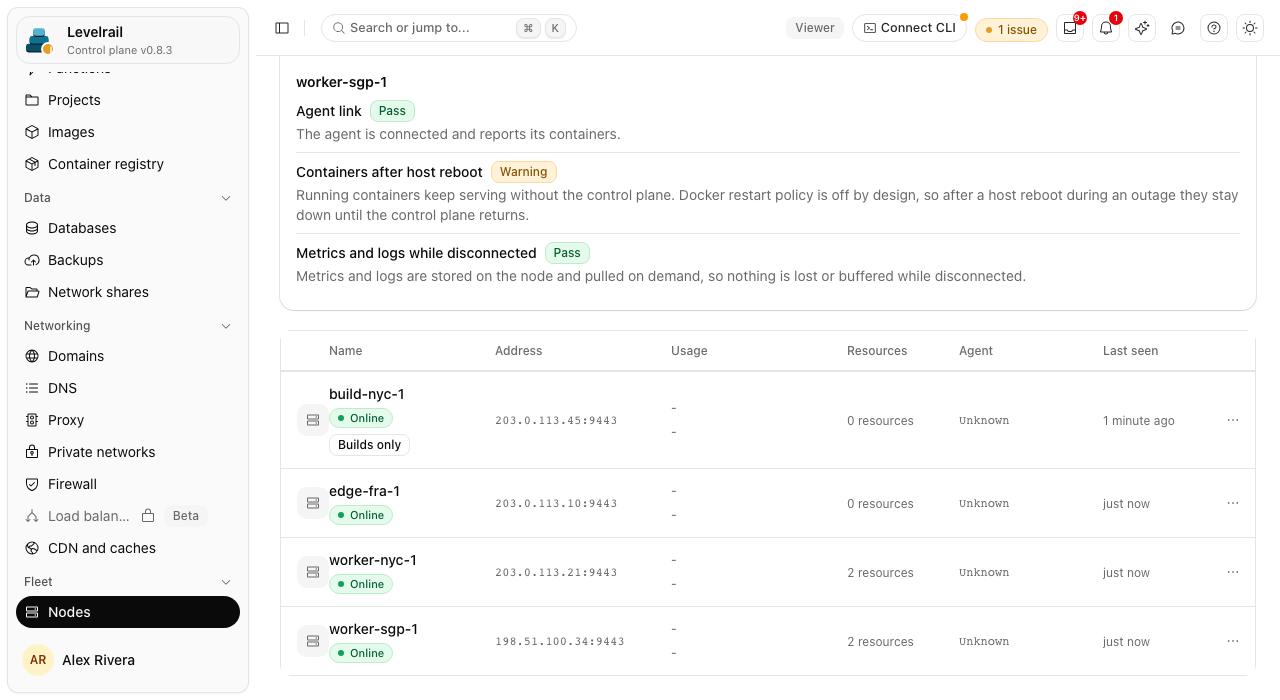1280x700 pixels.
Task: Click the Builds only tag
Action: (x=369, y=445)
